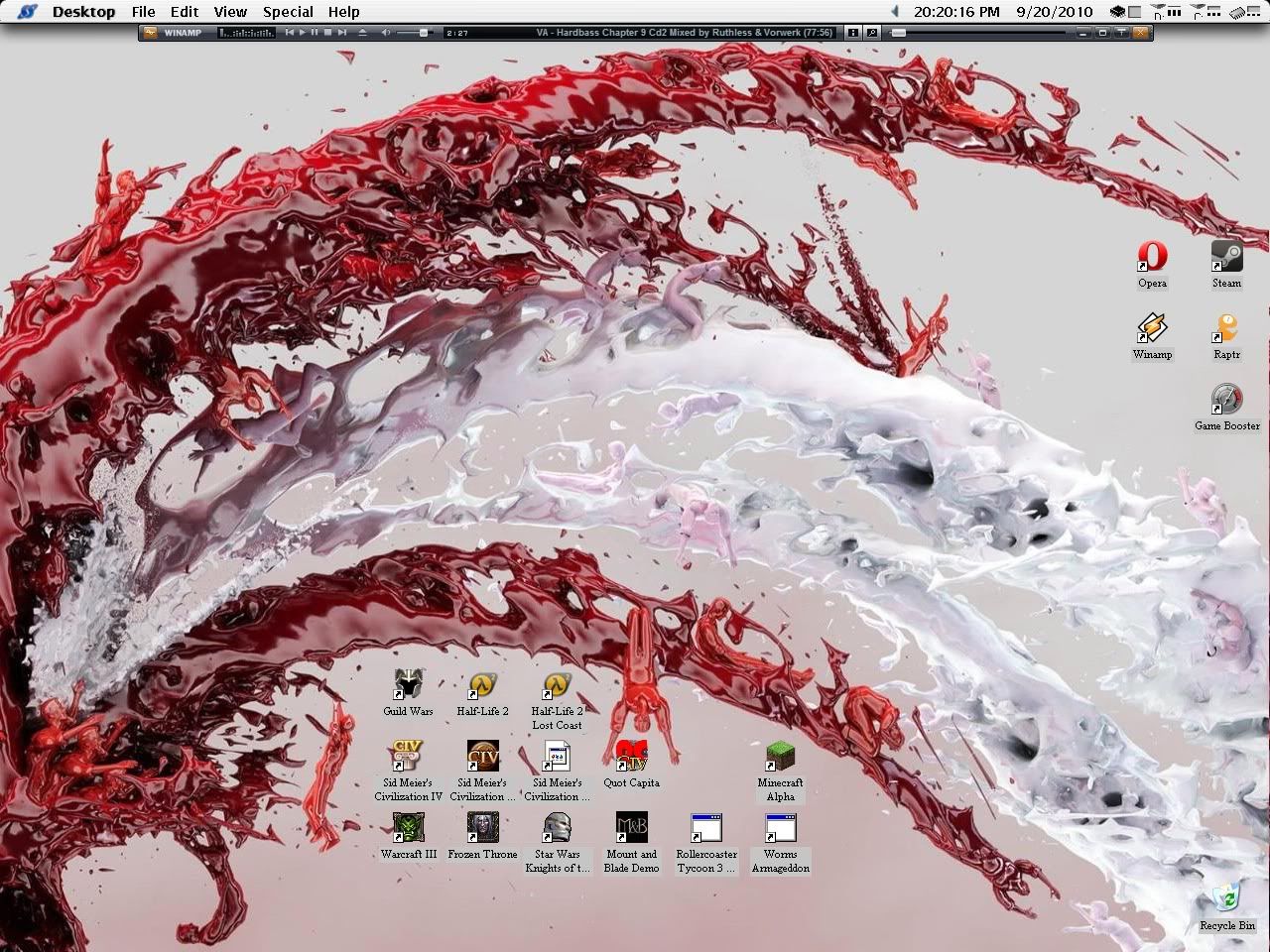
Task: Select Half-Life 2 Lost Coast icon
Action: (557, 702)
